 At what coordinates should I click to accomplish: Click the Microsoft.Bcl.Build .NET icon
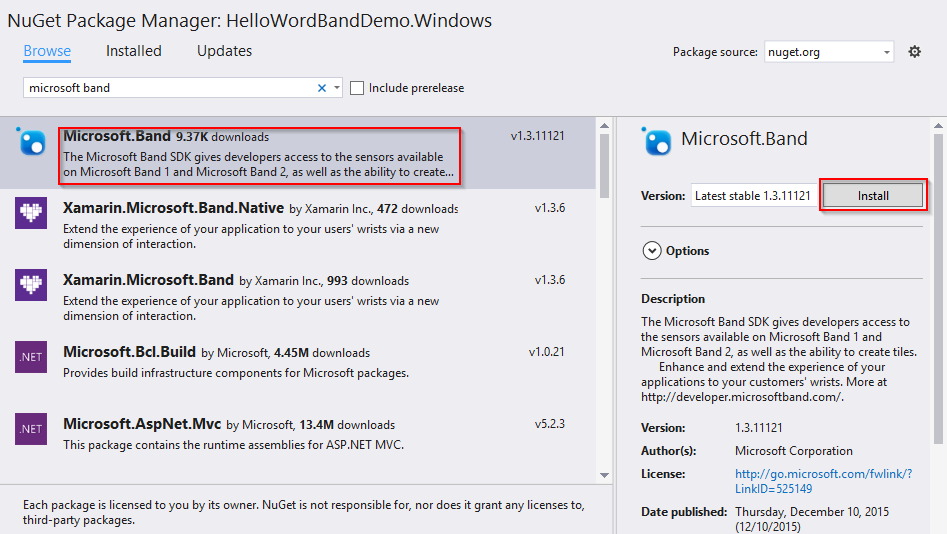coord(31,357)
